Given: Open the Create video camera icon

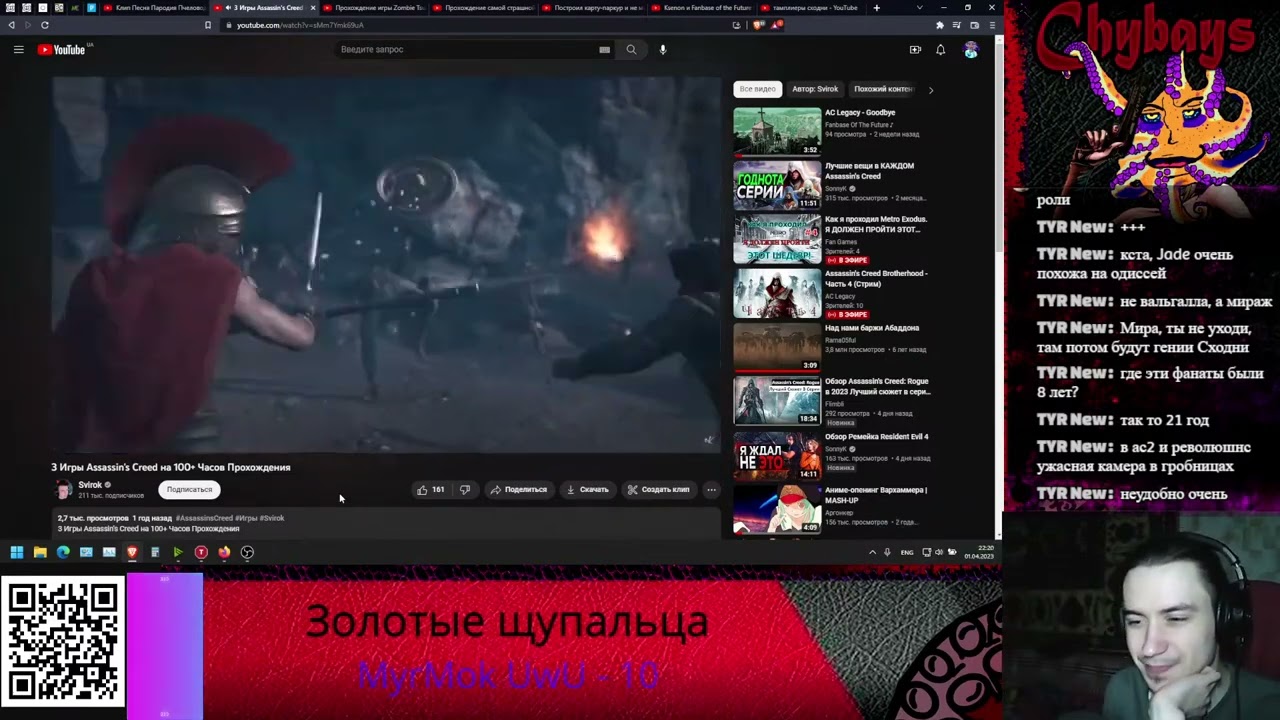Looking at the screenshot, I should point(915,49).
